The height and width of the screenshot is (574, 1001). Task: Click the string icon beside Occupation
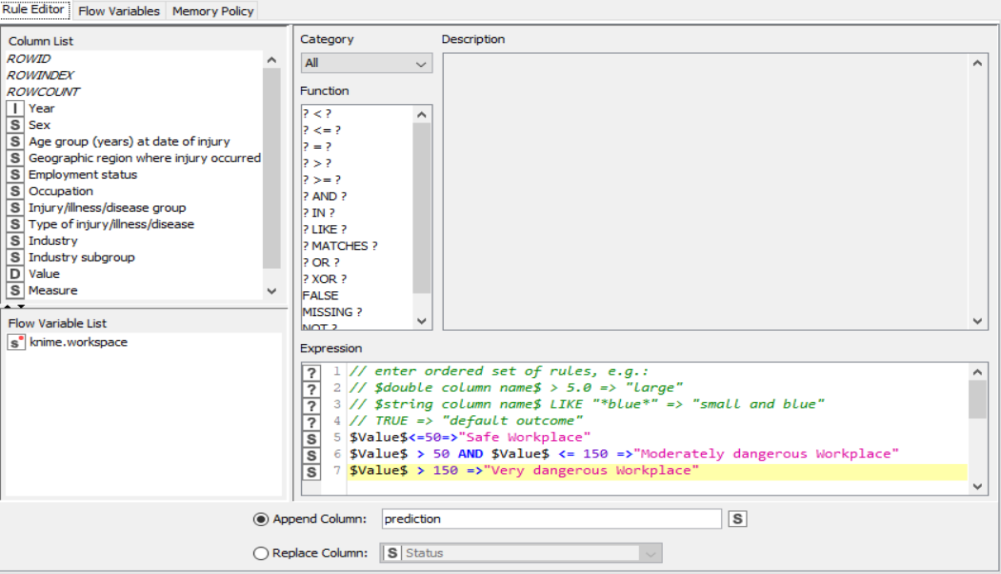(15, 192)
